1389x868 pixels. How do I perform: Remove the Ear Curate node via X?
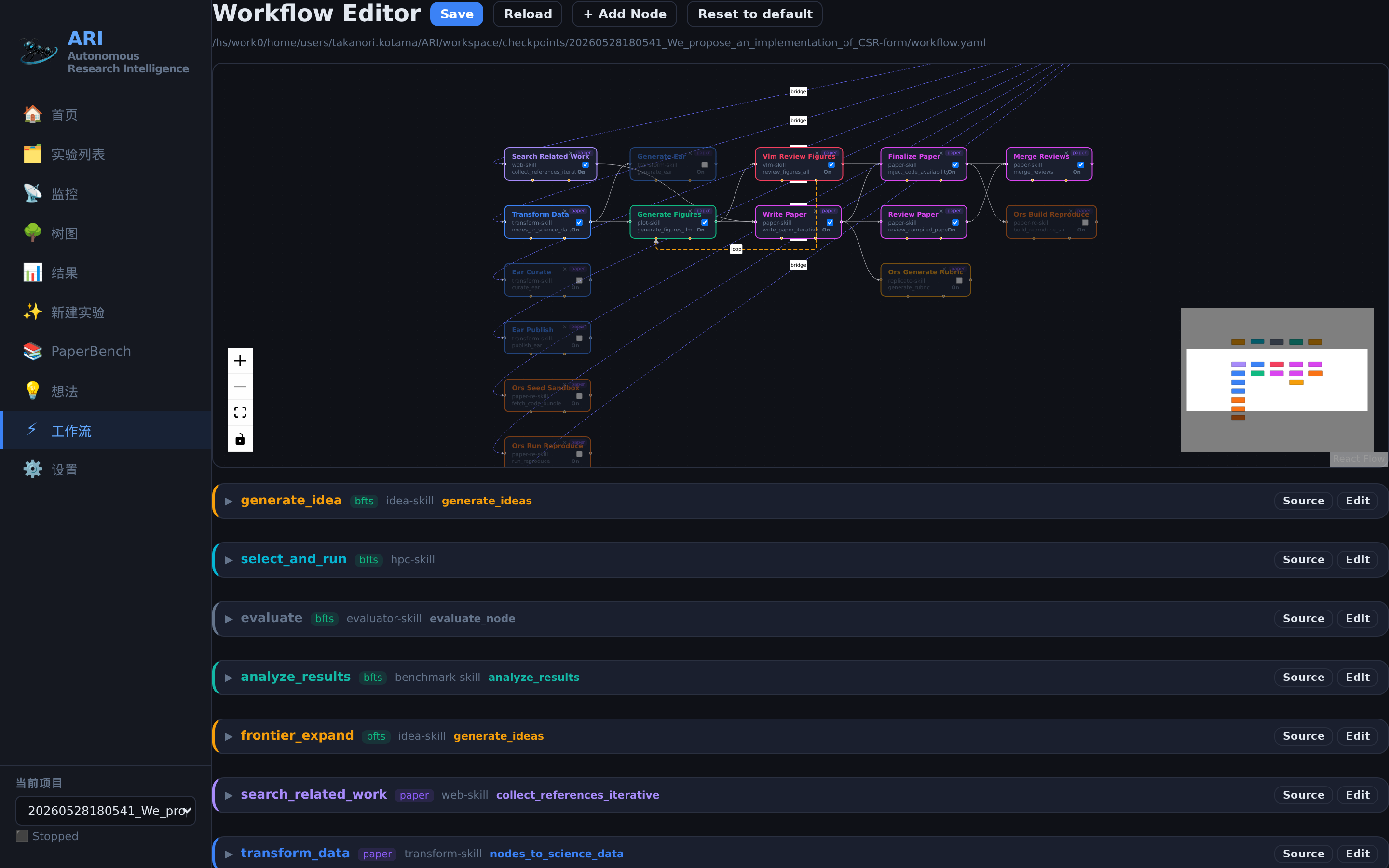point(565,269)
